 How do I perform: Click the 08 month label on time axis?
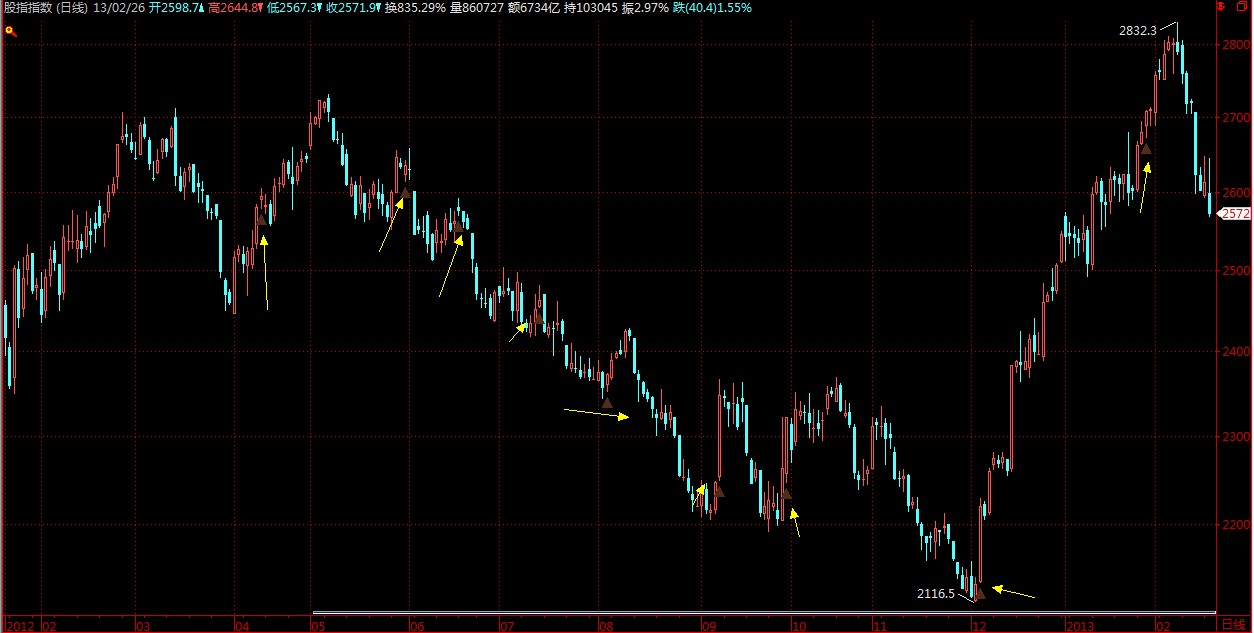[606, 625]
